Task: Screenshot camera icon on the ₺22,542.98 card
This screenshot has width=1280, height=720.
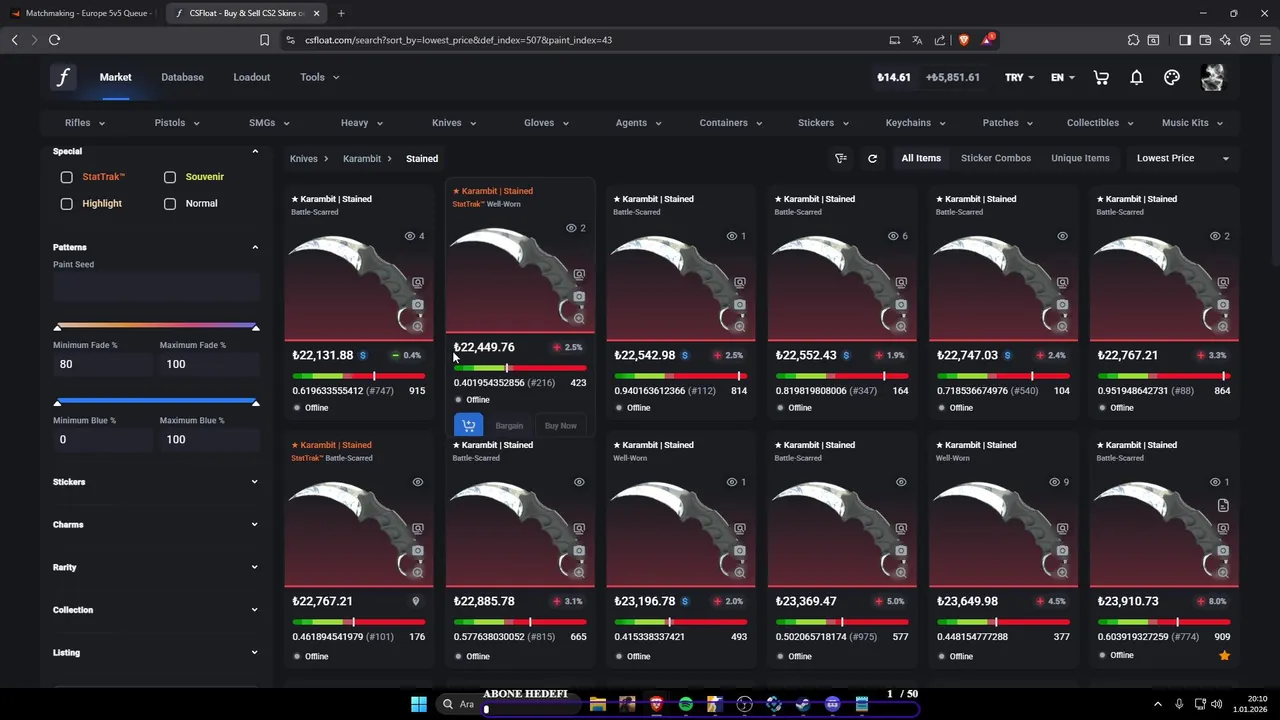Action: click(x=740, y=304)
